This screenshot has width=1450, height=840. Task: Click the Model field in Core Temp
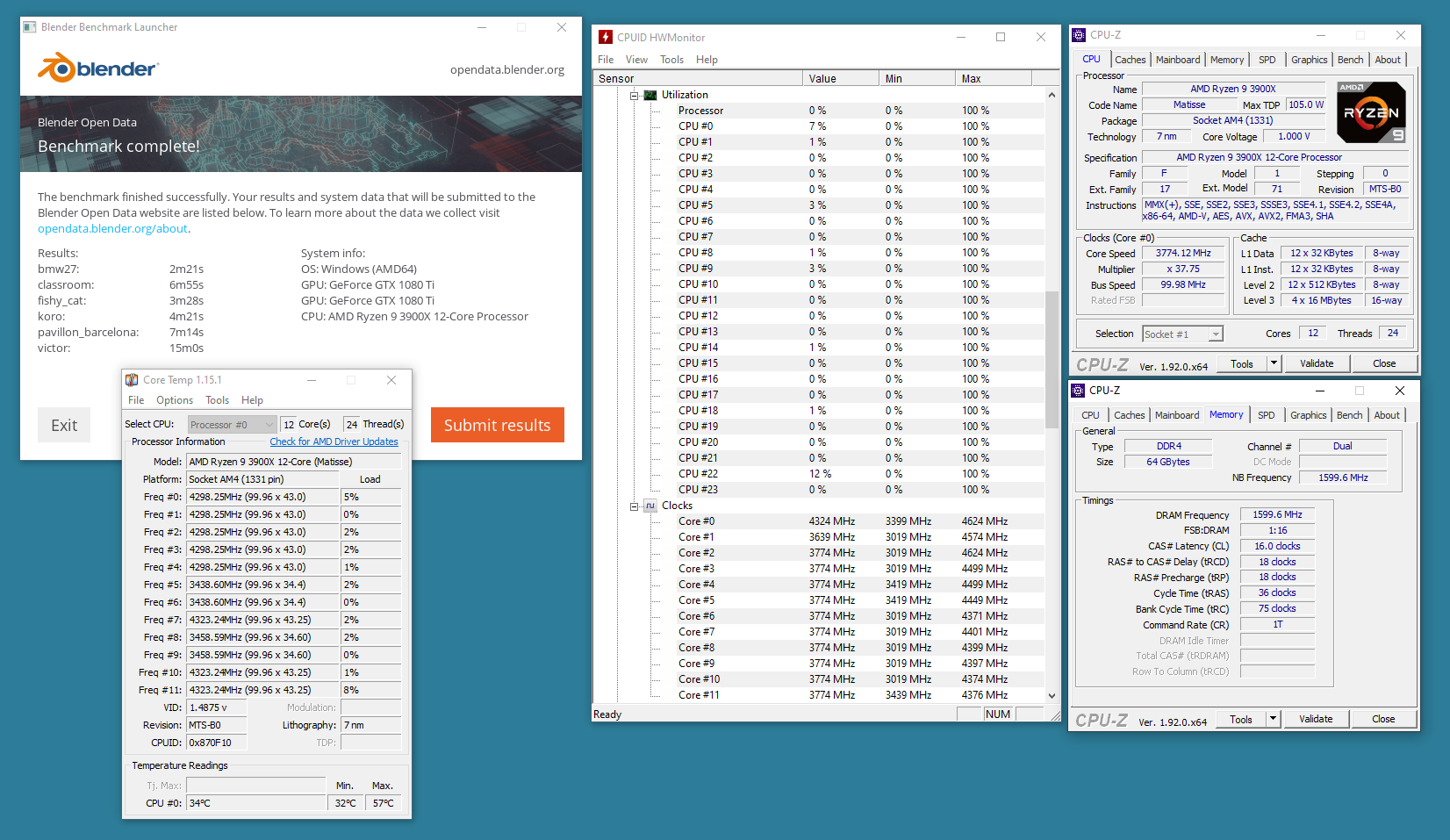294,462
